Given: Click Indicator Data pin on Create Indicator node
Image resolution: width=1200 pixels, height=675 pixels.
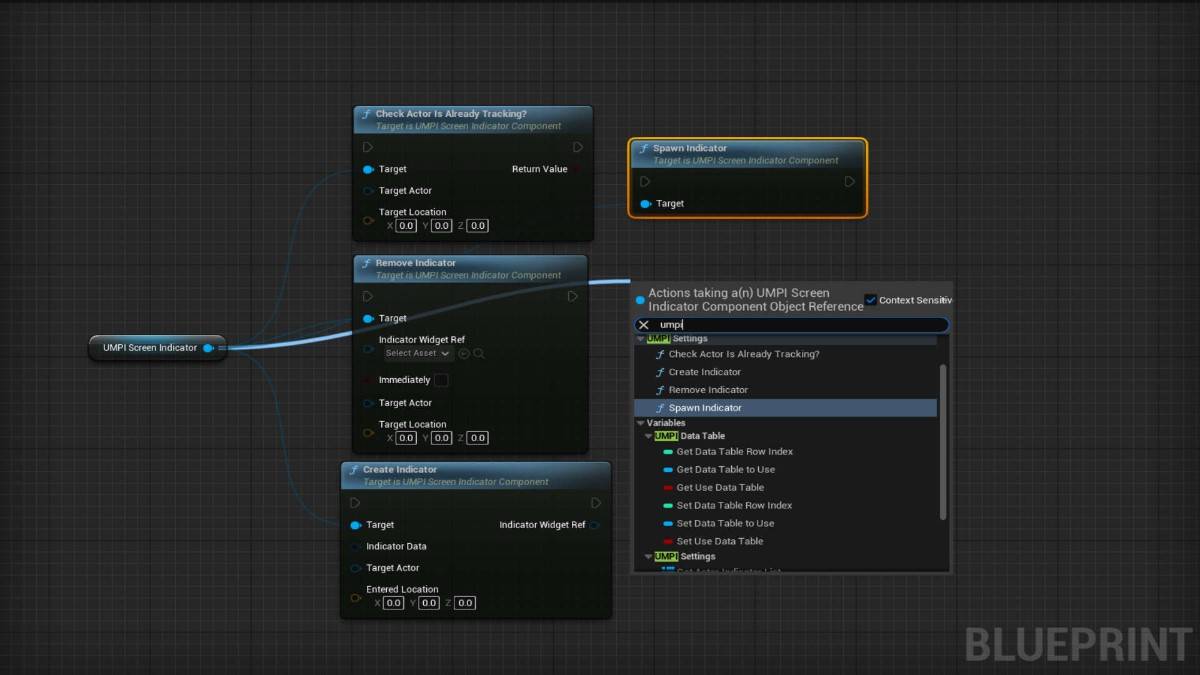Looking at the screenshot, I should 356,547.
